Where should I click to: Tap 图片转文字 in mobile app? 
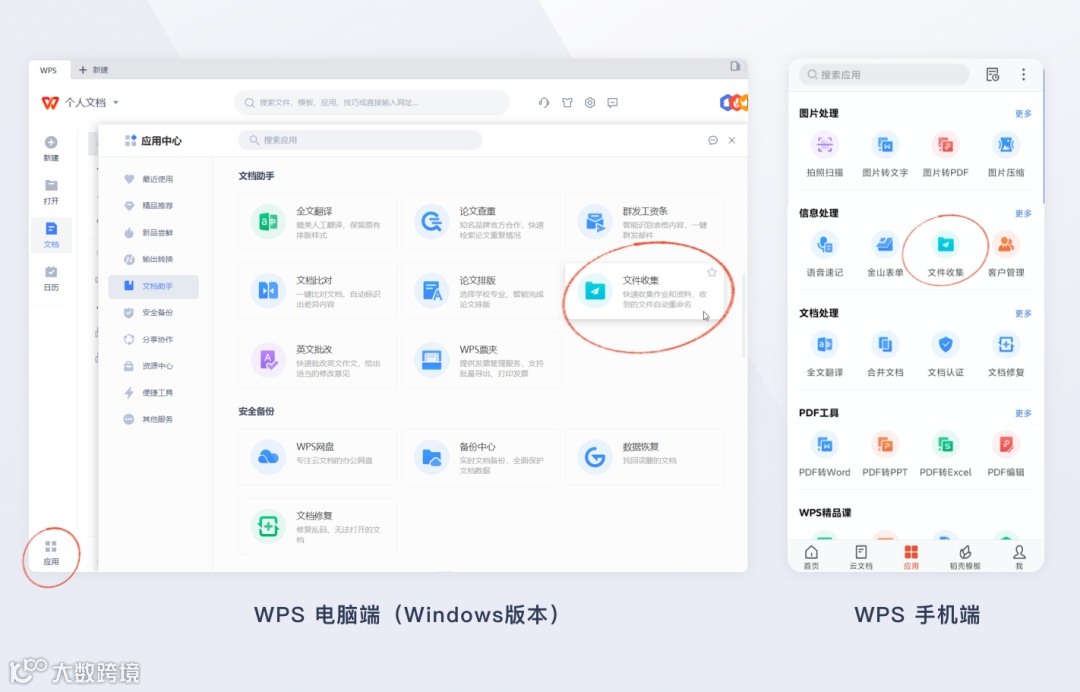click(885, 155)
